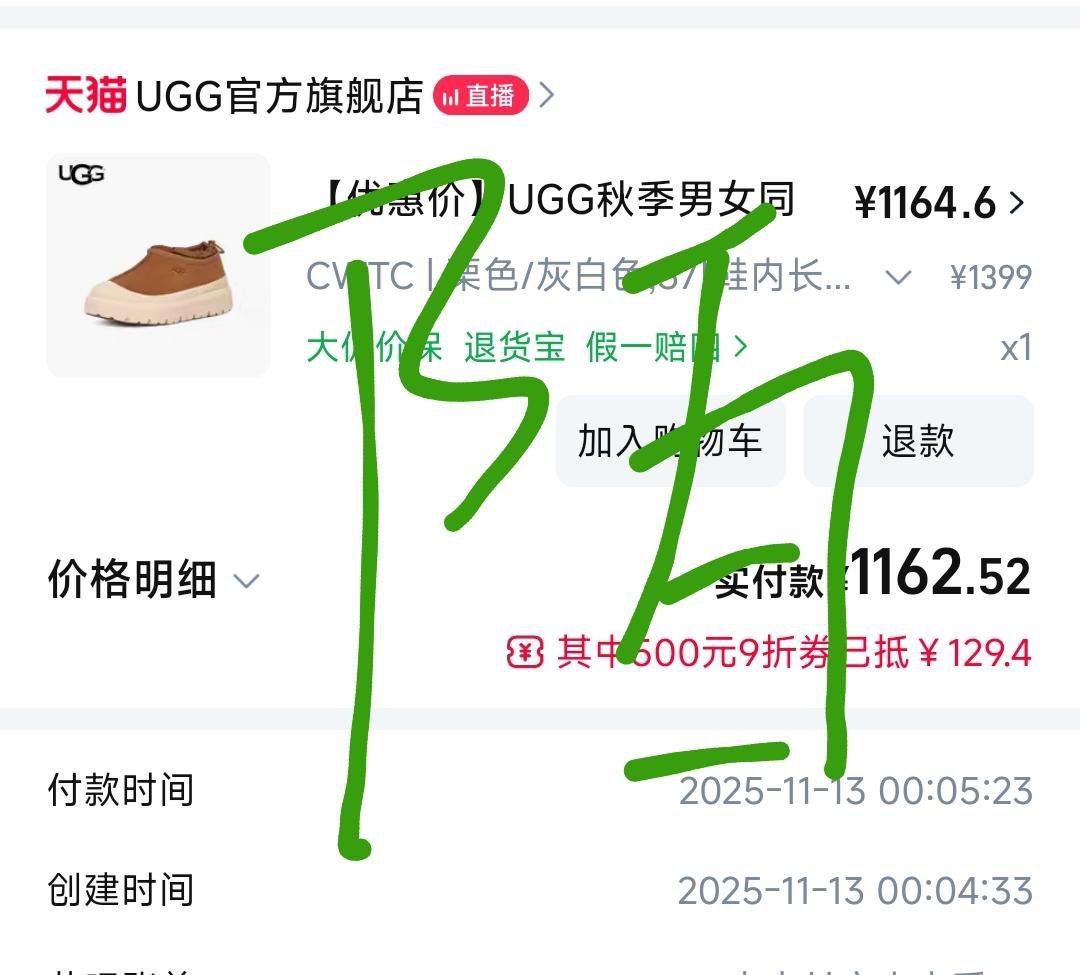
Task: Click the arrow beside ¥1164.6 price
Action: (x=1017, y=202)
